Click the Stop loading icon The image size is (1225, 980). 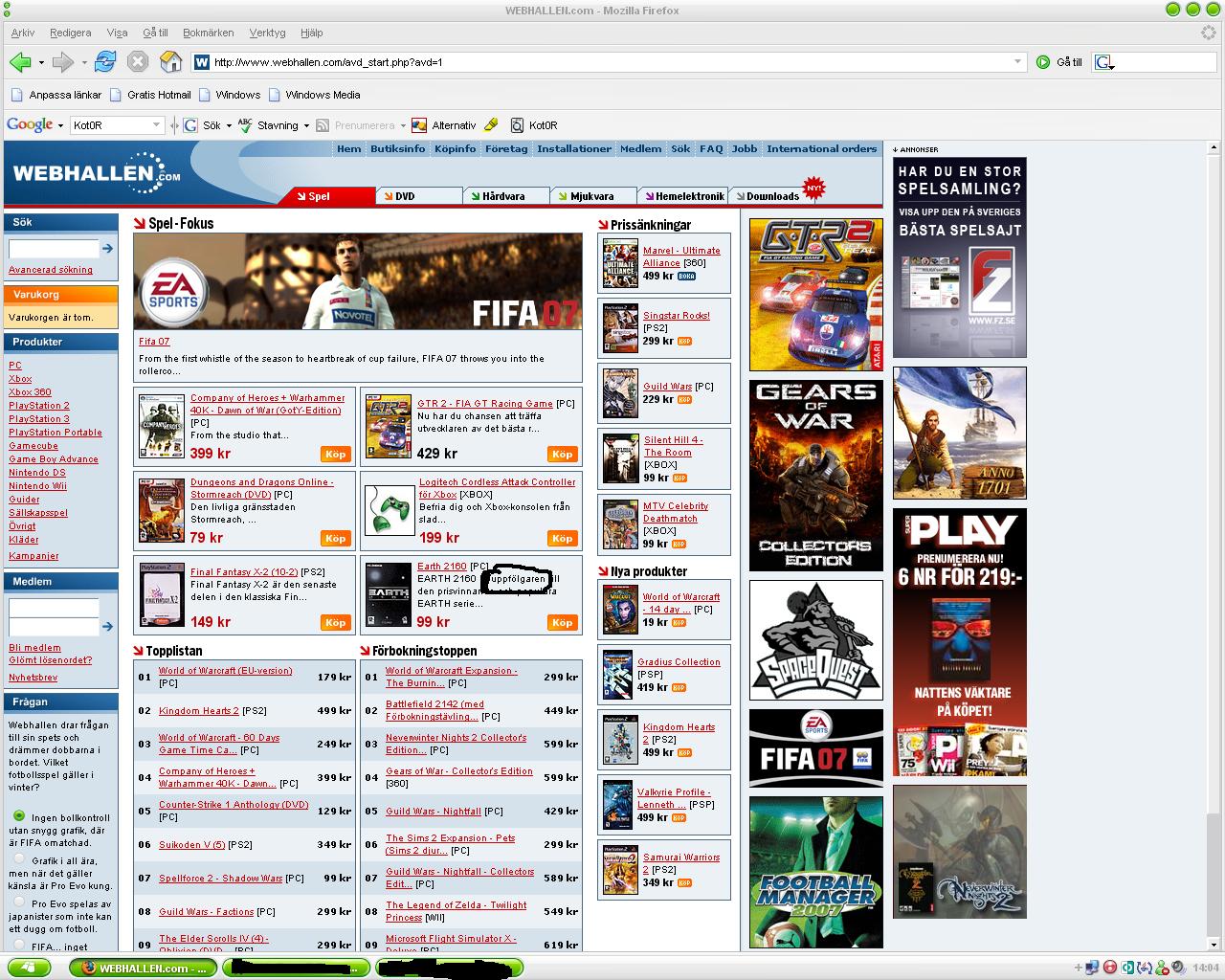tap(138, 62)
